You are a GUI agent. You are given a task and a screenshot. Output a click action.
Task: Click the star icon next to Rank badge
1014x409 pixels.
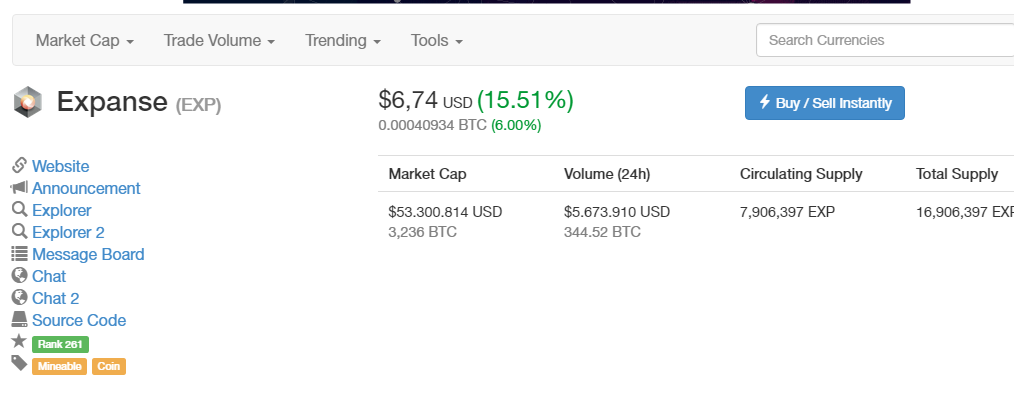pyautogui.click(x=19, y=342)
